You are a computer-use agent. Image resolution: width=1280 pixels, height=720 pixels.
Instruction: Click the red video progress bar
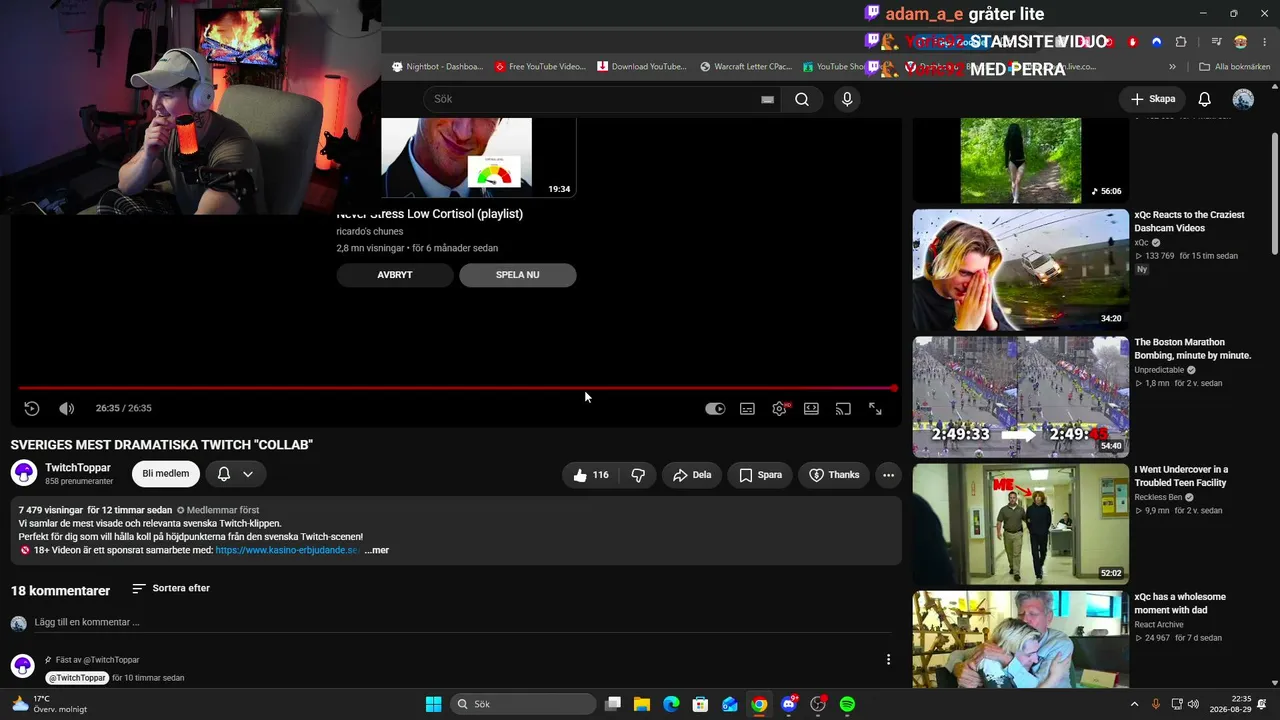457,388
